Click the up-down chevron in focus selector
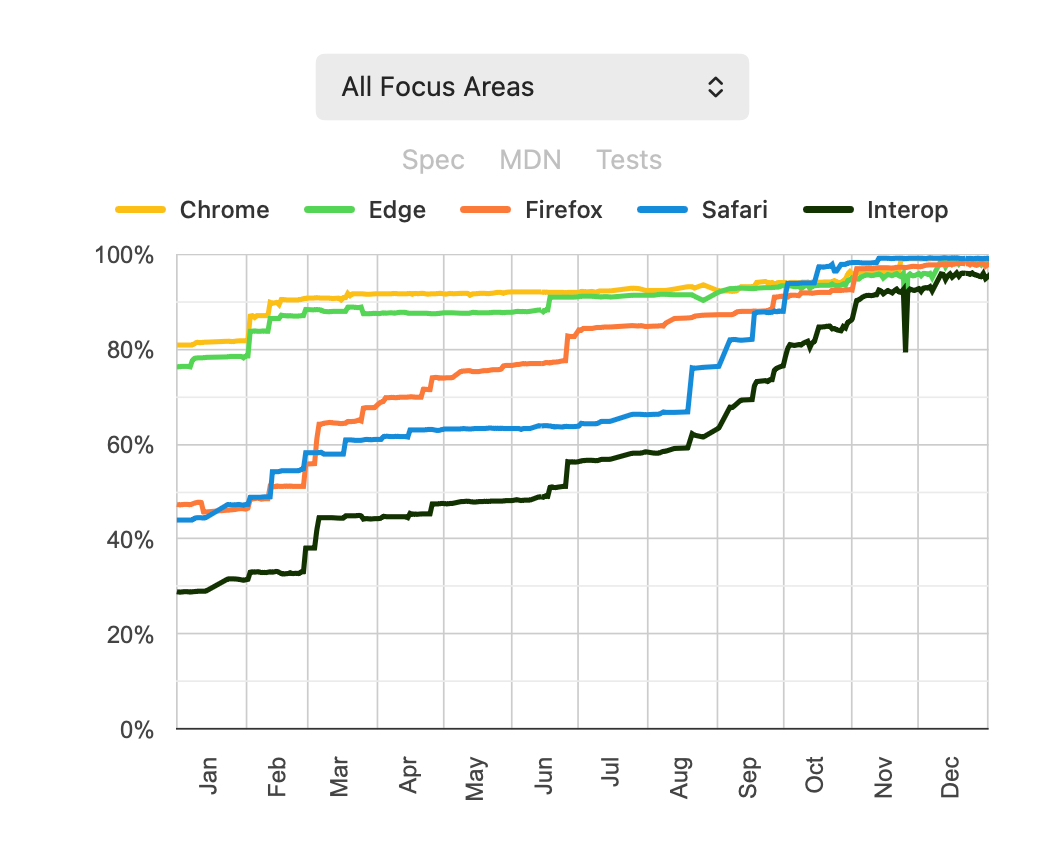This screenshot has height=844, width=1064. (x=715, y=87)
